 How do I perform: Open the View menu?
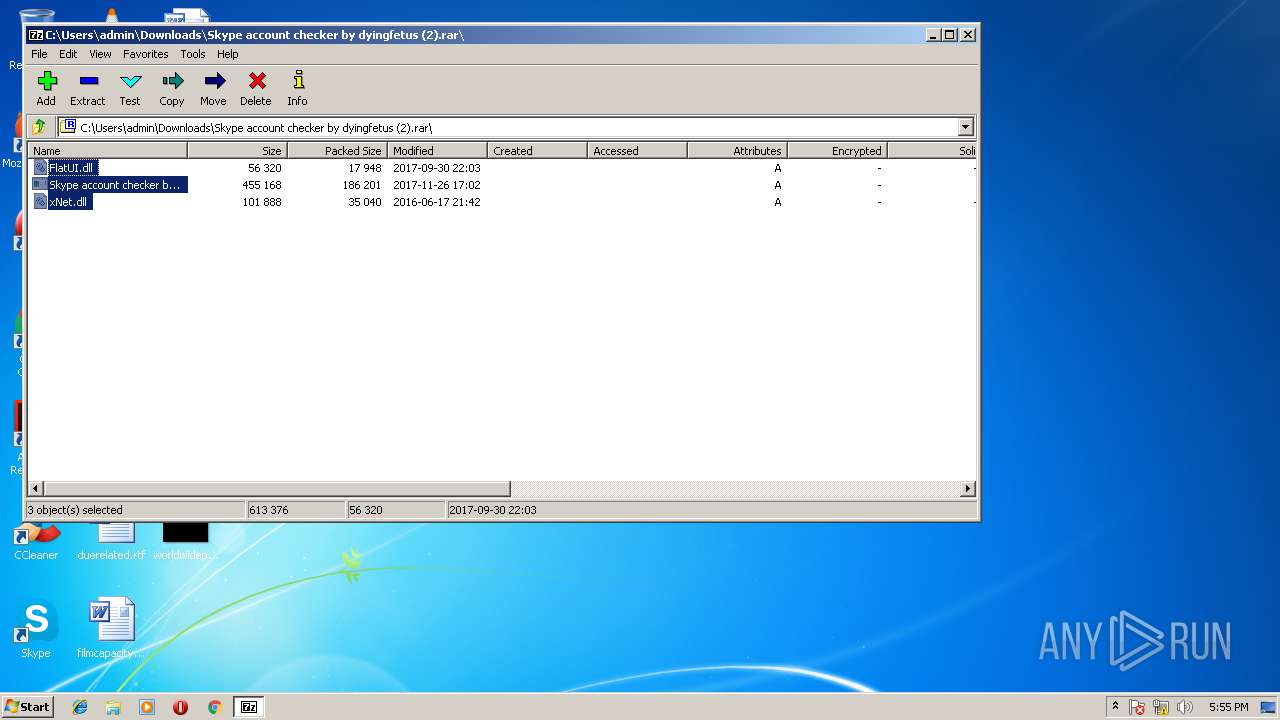[x=100, y=54]
